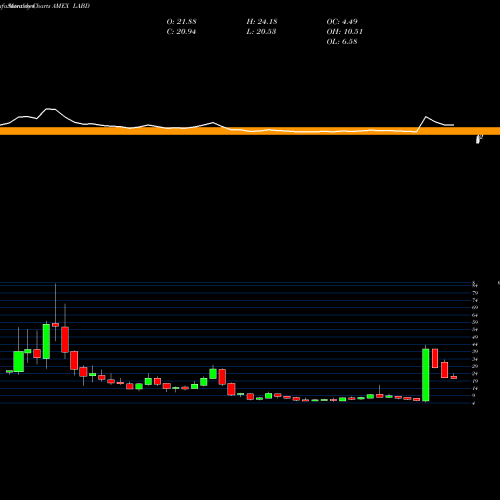
Task: Click the 59 price axis label
Action: [475, 322]
